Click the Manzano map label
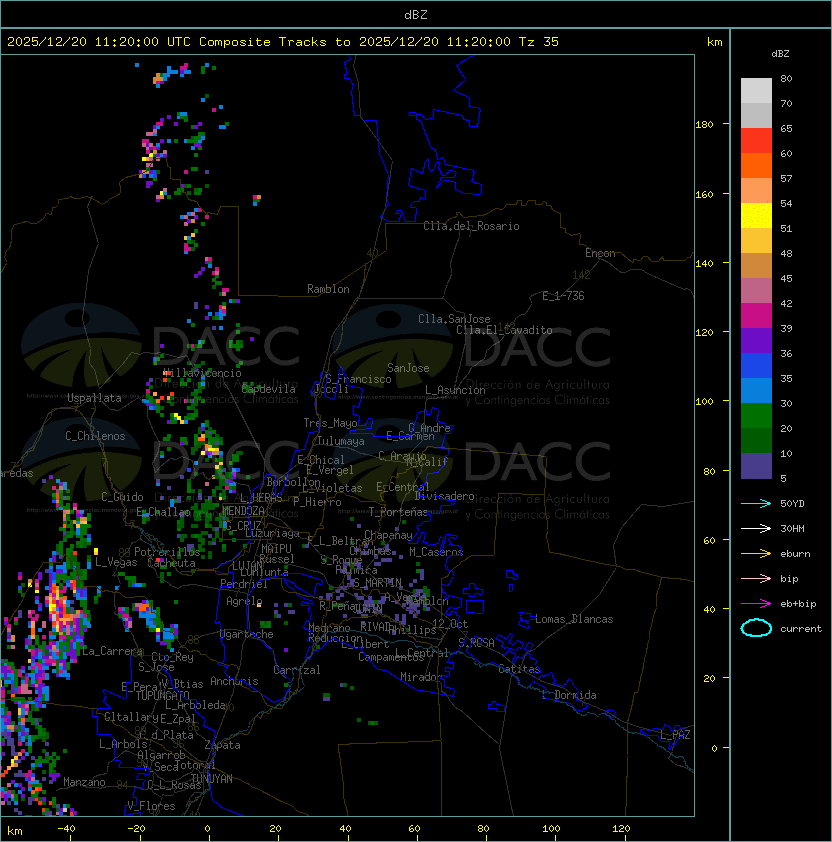 (x=84, y=782)
